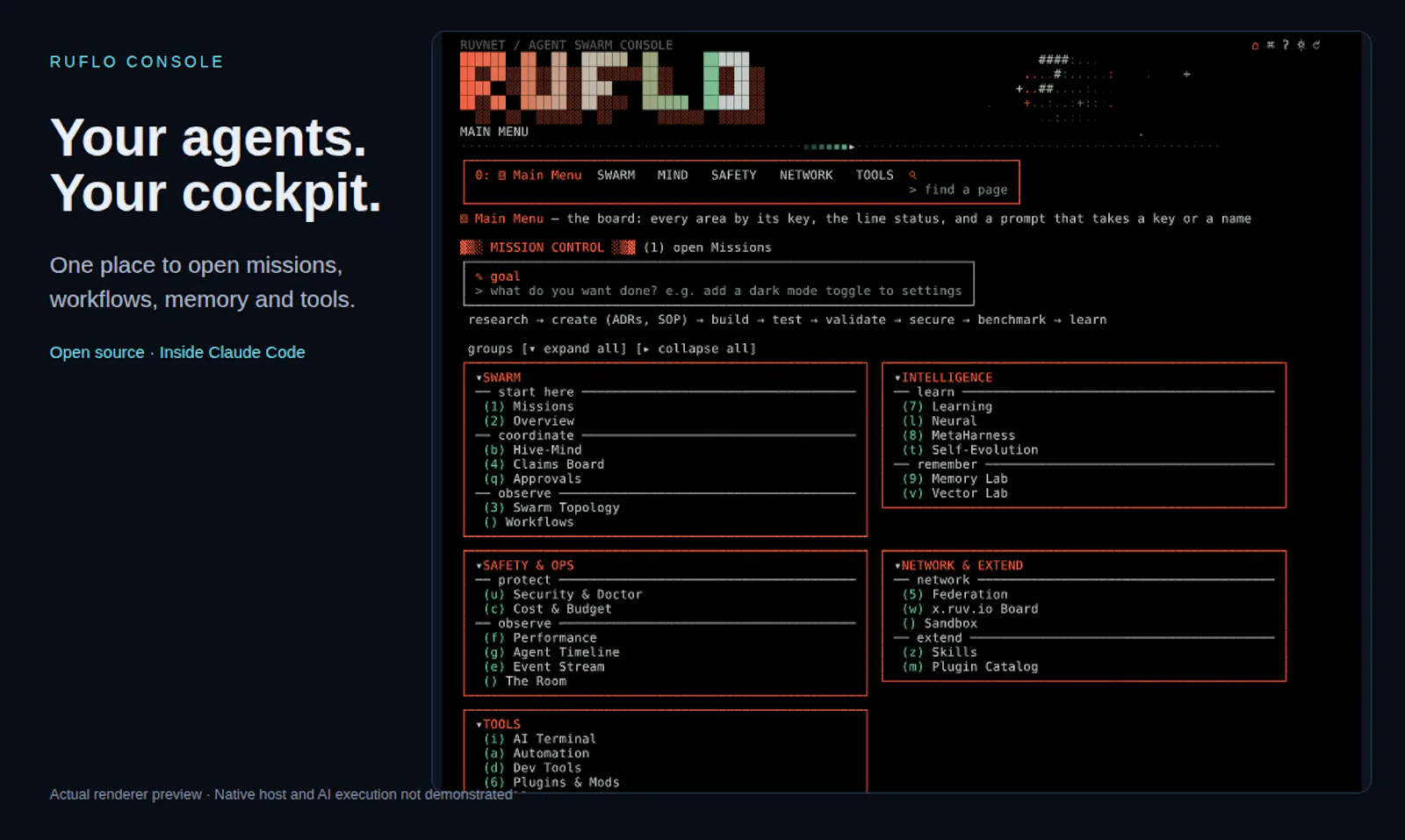Open (8) MetaHarness entry
Image resolution: width=1405 pixels, height=840 pixels.
tap(959, 435)
